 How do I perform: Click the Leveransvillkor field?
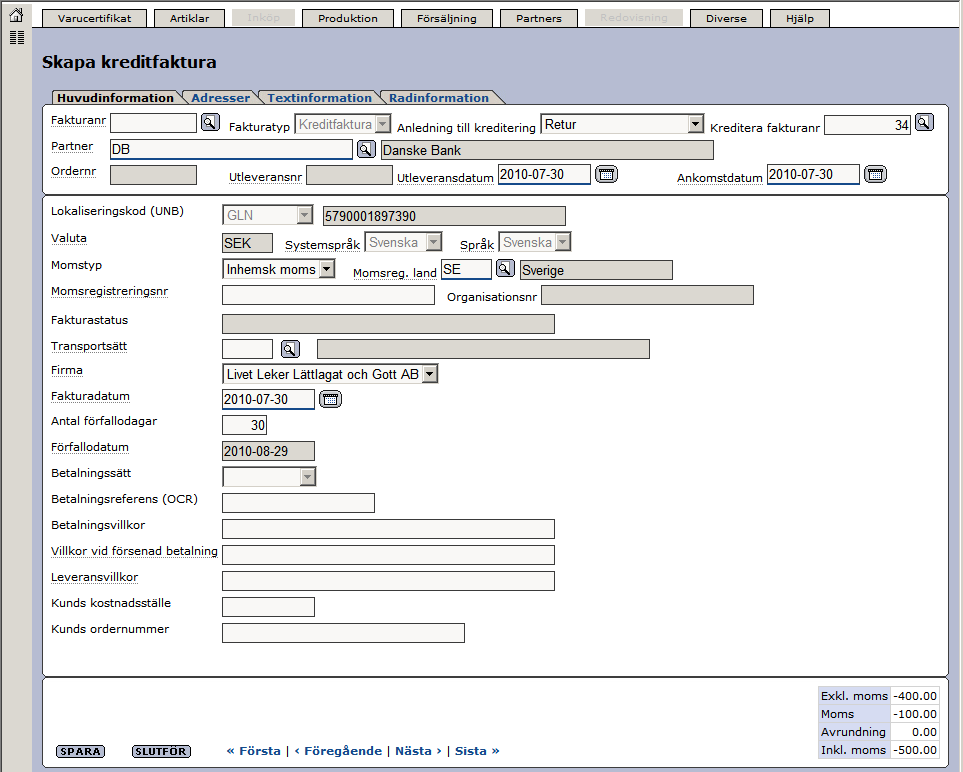pos(388,581)
